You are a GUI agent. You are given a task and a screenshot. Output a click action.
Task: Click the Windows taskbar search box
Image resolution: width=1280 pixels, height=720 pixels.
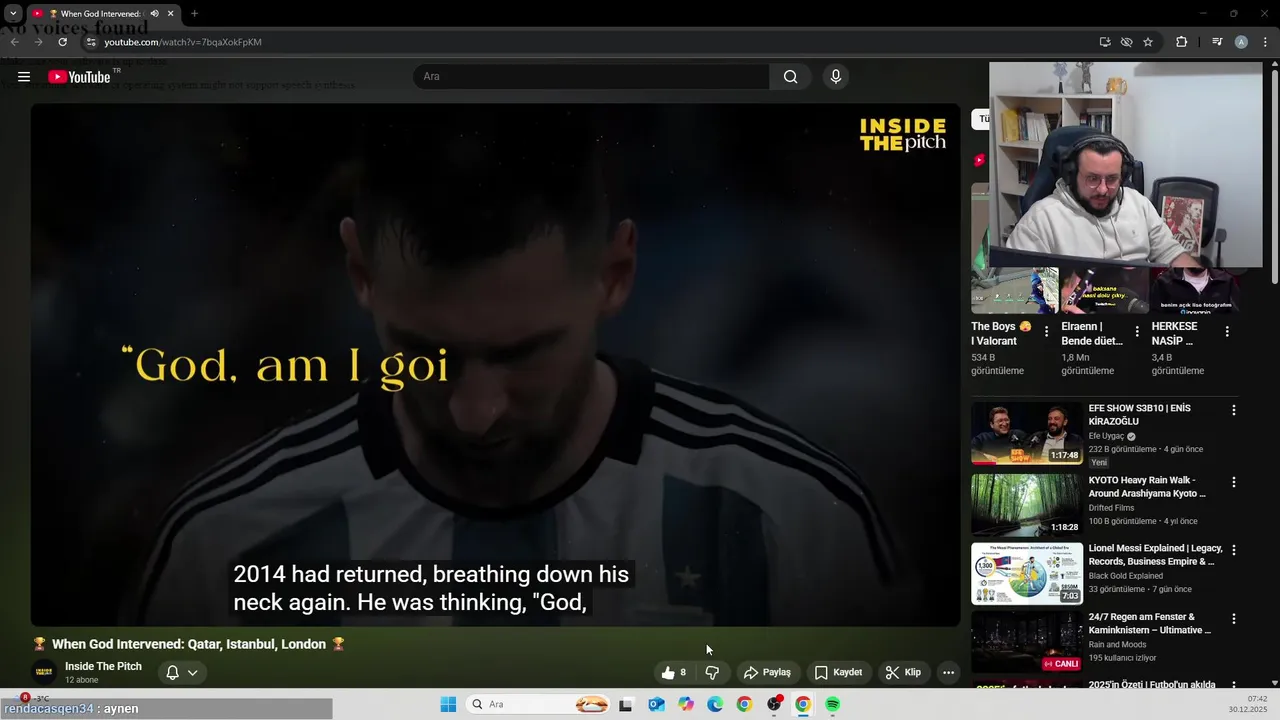(x=537, y=705)
